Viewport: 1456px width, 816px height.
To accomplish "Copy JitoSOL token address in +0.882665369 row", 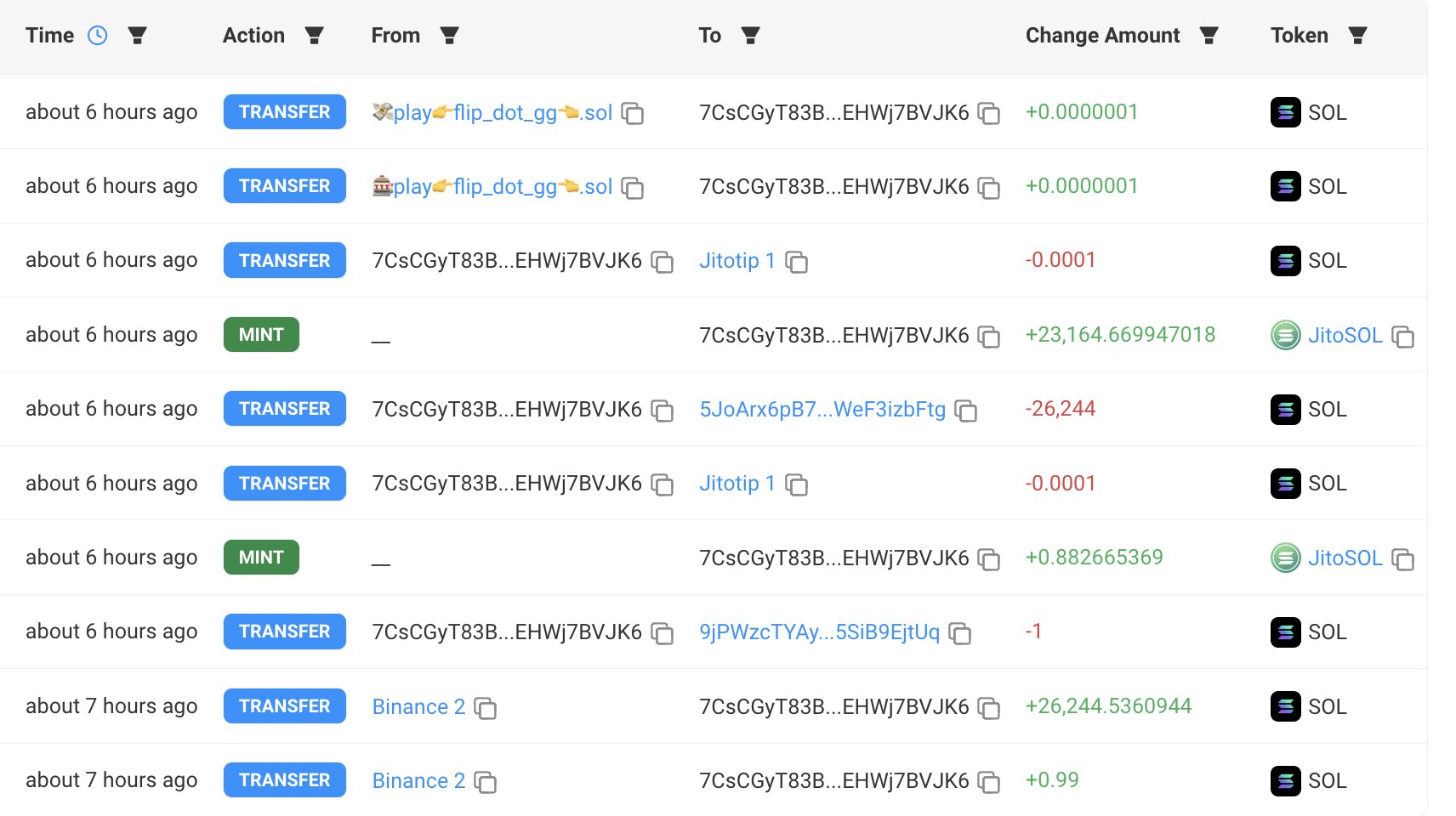I will click(1402, 559).
